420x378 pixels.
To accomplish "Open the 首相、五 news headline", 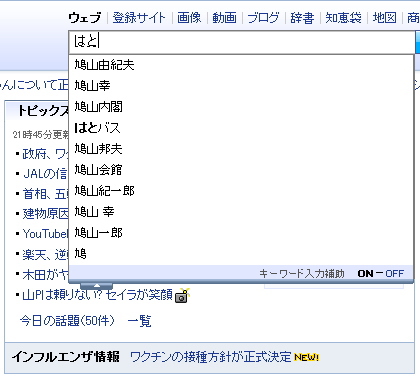I will click(45, 194).
